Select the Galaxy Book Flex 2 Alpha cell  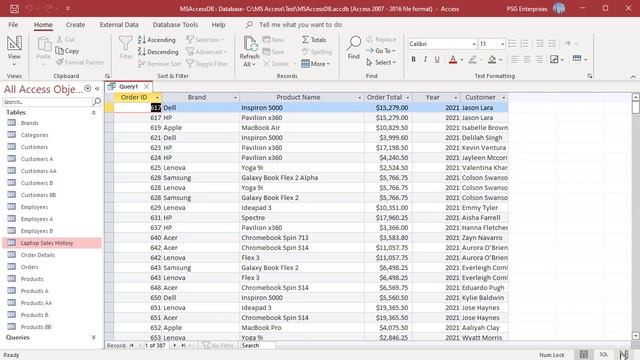[x=302, y=178]
